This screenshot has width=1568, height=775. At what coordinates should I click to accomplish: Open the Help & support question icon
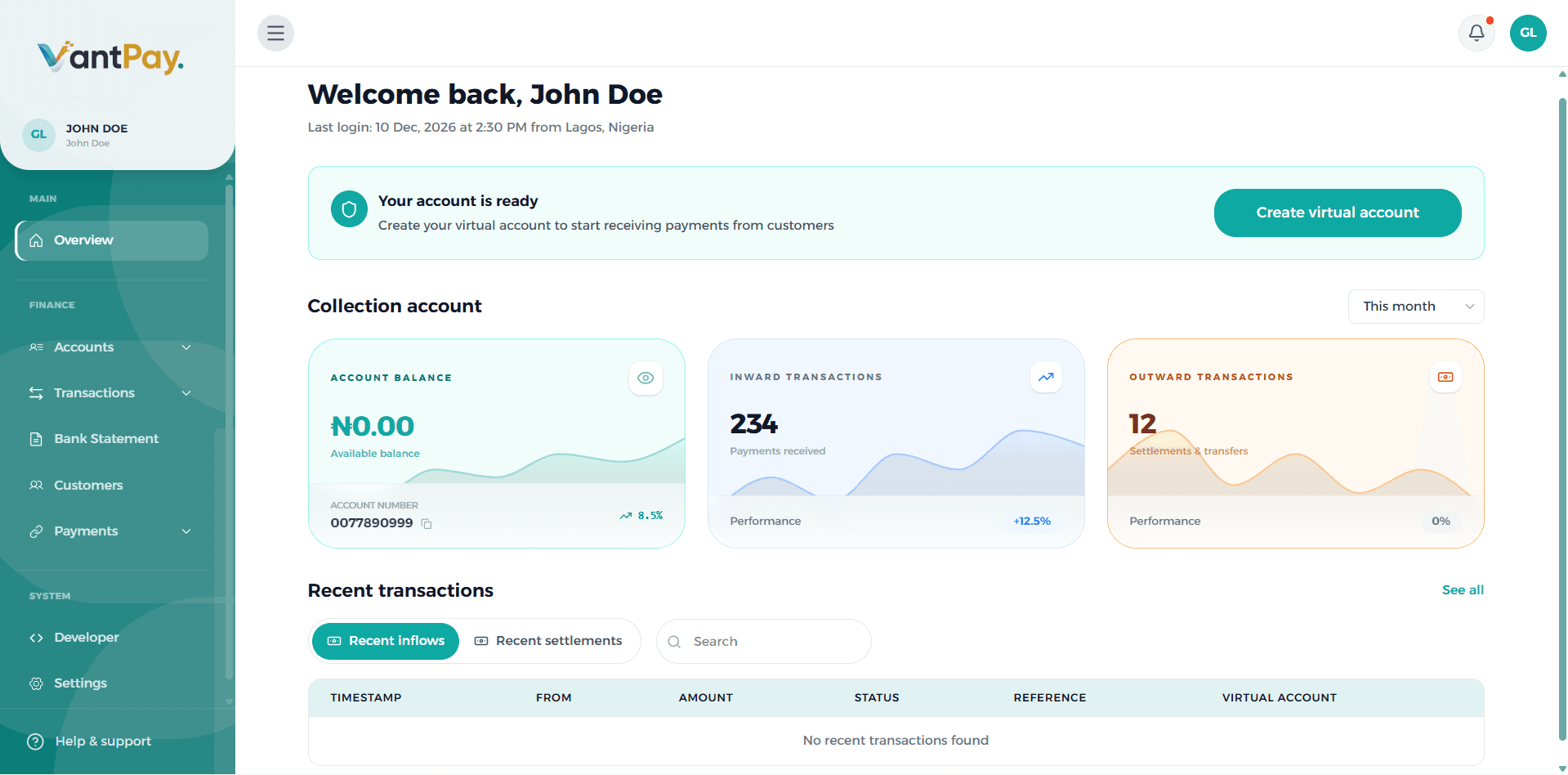[x=36, y=741]
